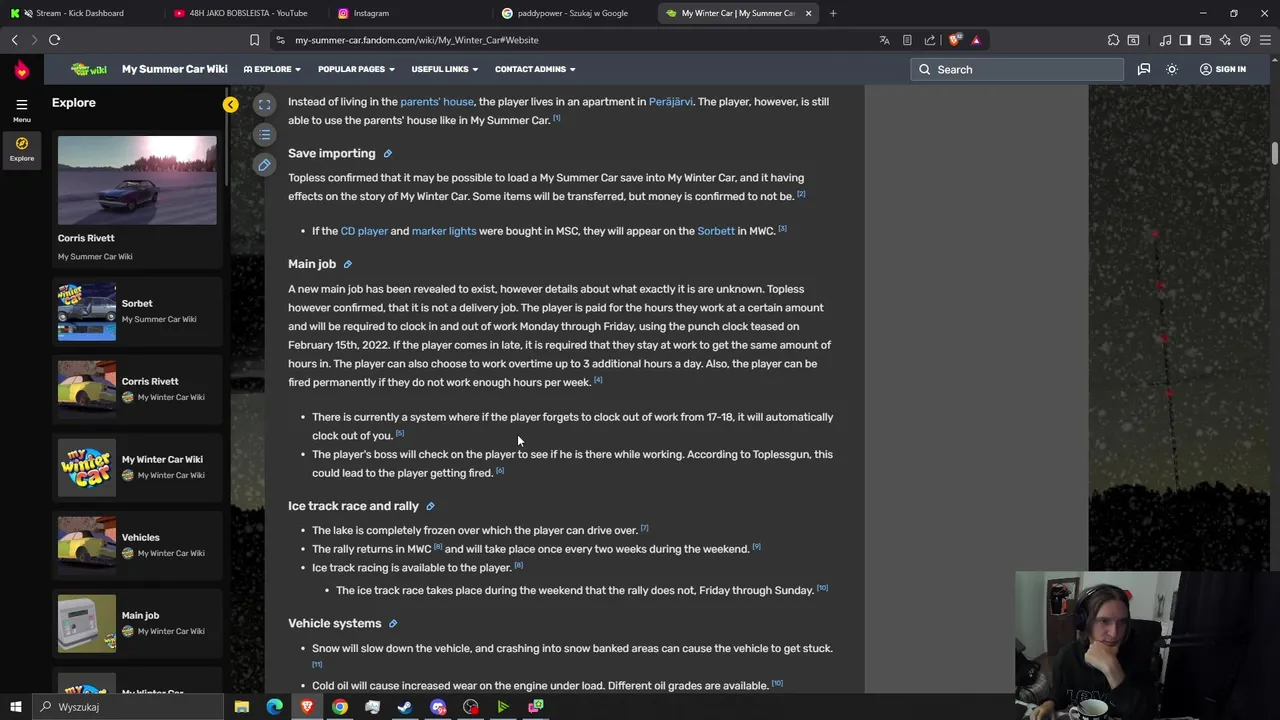Switch to the paddypower Google tab
1280x720 pixels.
[575, 13]
